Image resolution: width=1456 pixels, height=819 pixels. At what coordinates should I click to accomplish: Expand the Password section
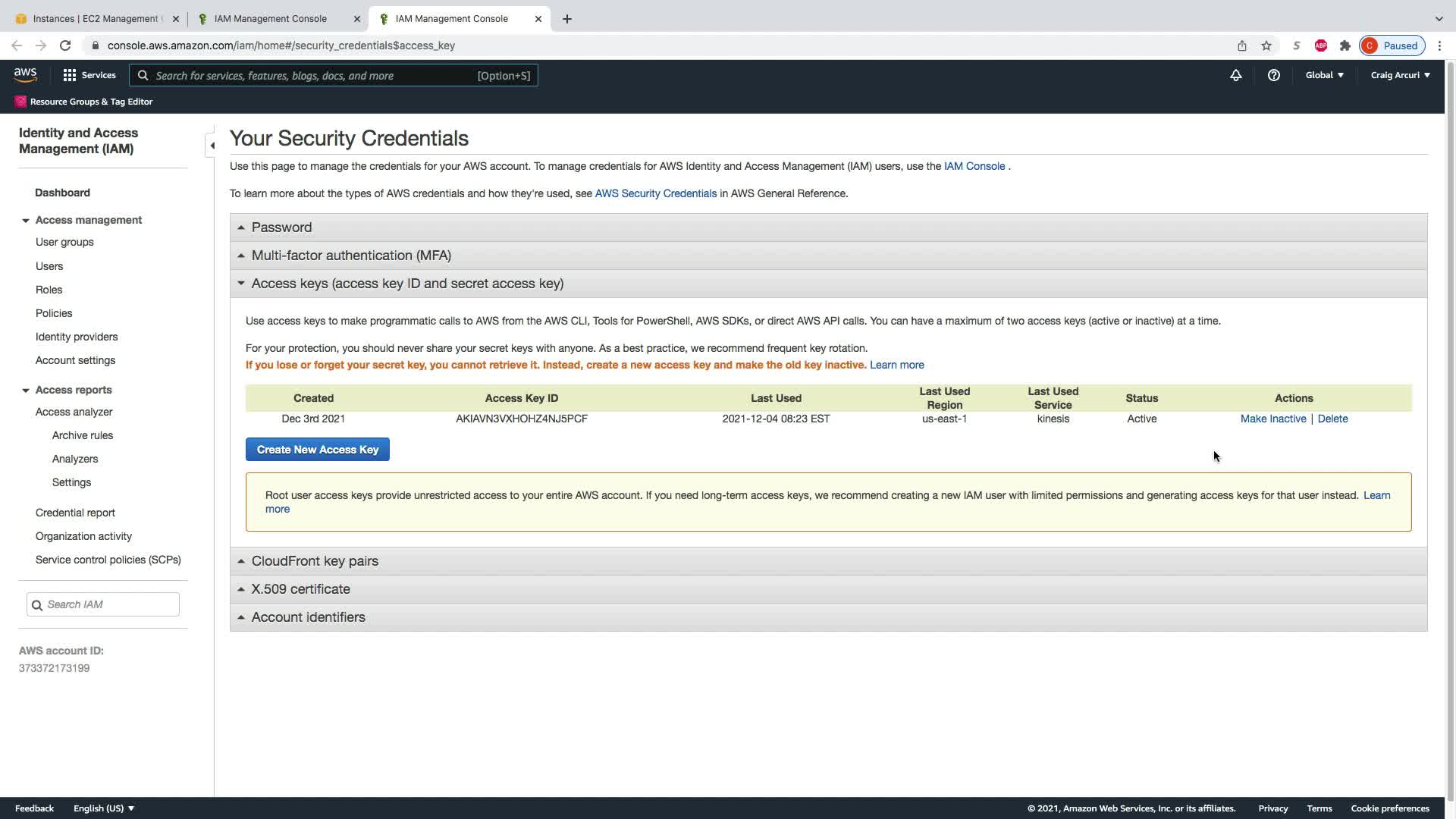[281, 227]
